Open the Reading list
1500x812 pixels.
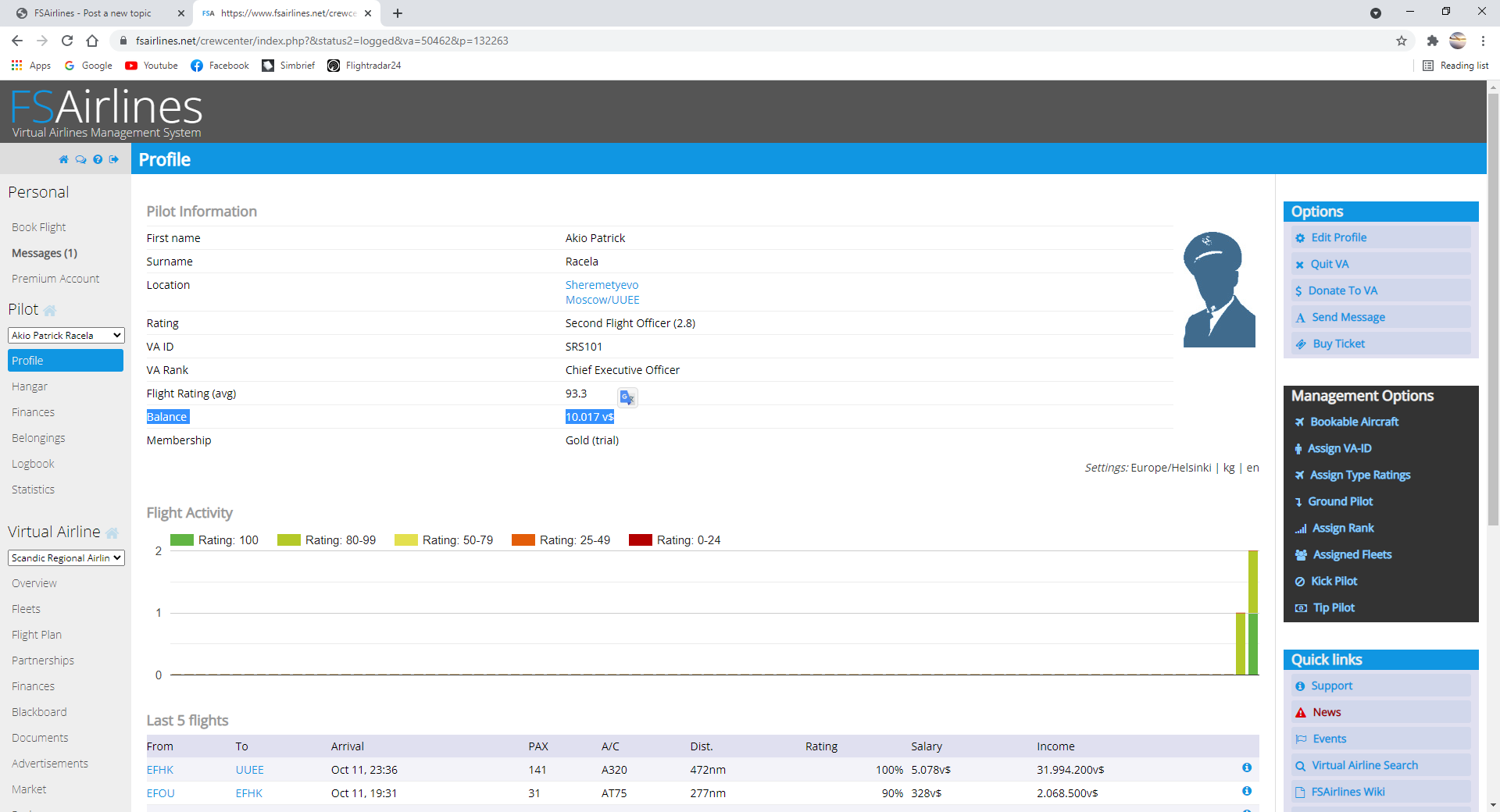pos(1455,66)
